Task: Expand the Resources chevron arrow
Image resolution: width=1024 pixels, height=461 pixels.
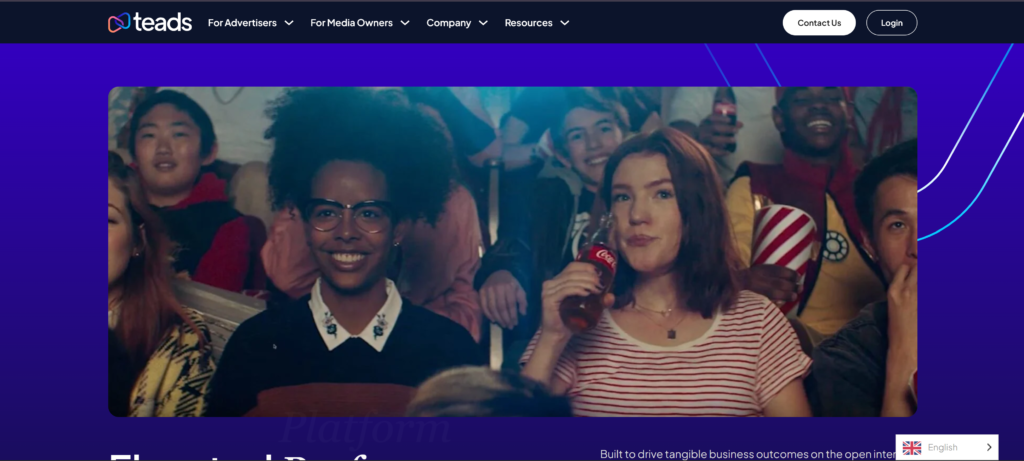Action: (565, 23)
